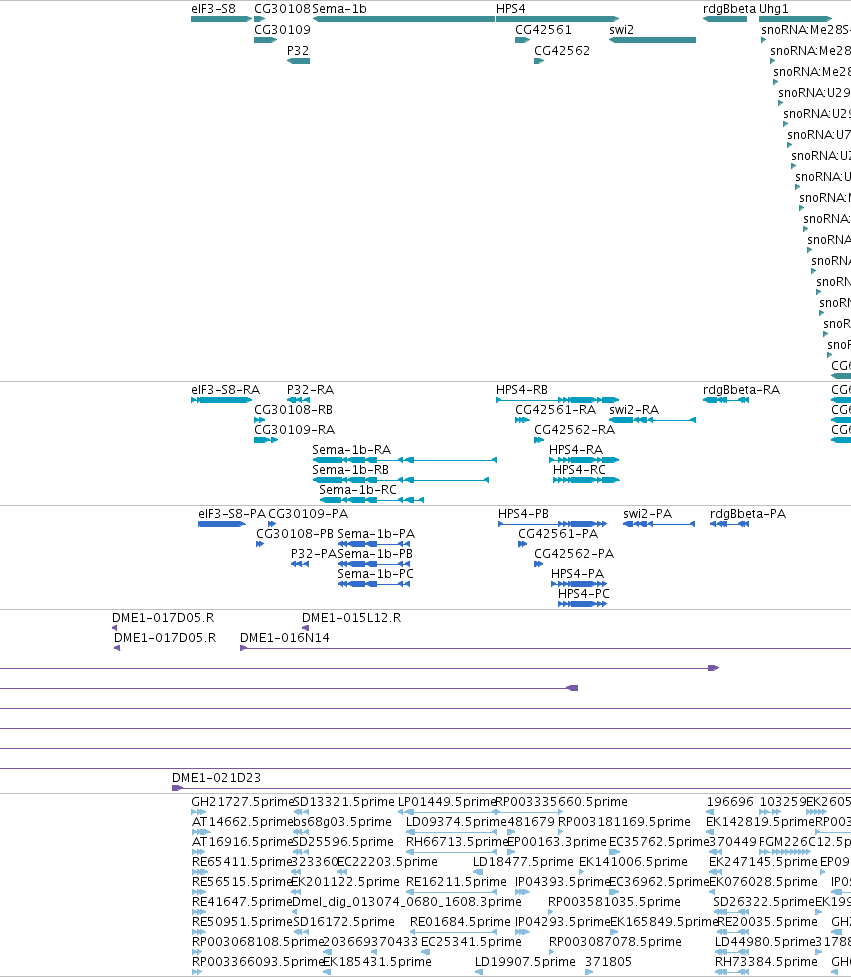Click the 'CG42562' gene label
Screen dimensions: 851x977
coord(562,50)
